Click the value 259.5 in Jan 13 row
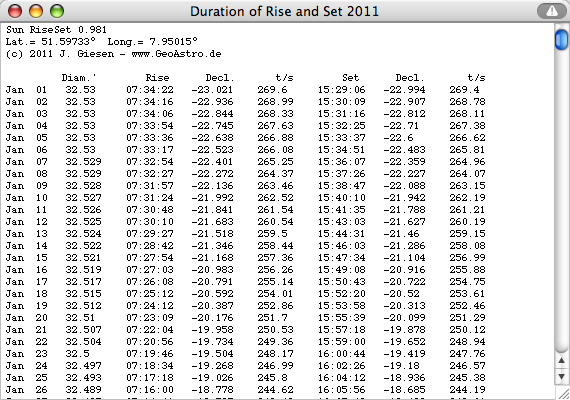 pos(272,234)
